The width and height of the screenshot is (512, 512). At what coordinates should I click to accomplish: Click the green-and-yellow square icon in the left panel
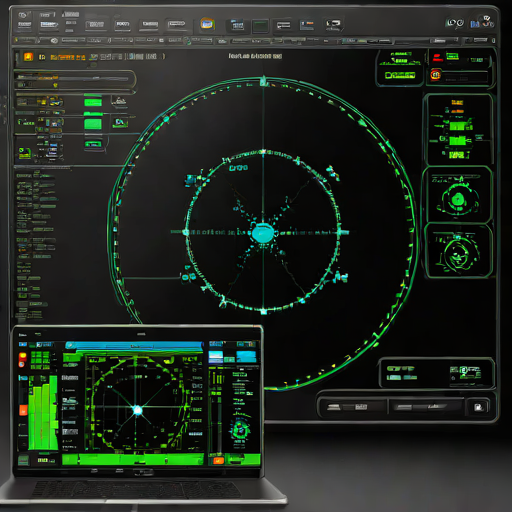tap(24, 153)
